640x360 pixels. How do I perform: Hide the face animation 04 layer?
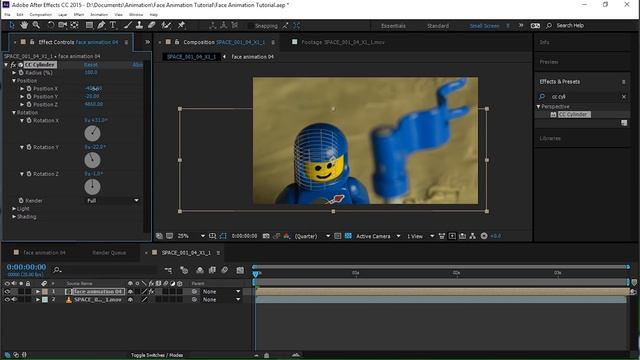[7, 291]
